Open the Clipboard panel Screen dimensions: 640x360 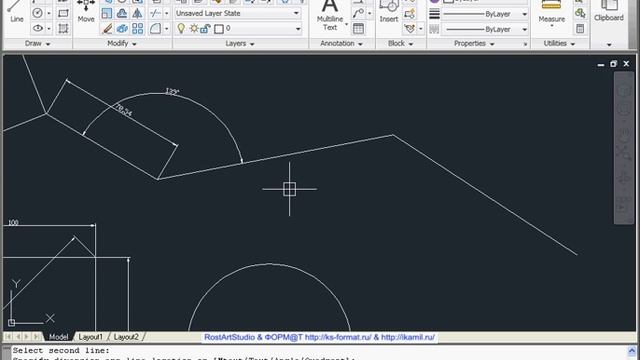pos(609,11)
